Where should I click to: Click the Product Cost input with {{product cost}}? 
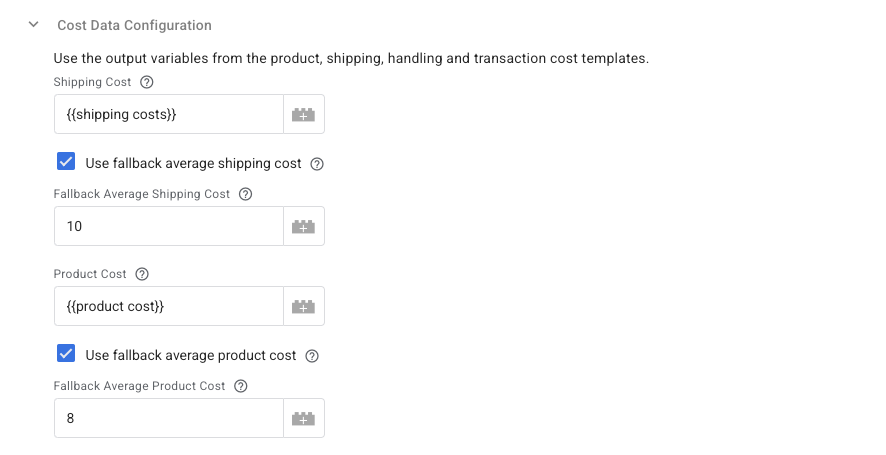[168, 306]
